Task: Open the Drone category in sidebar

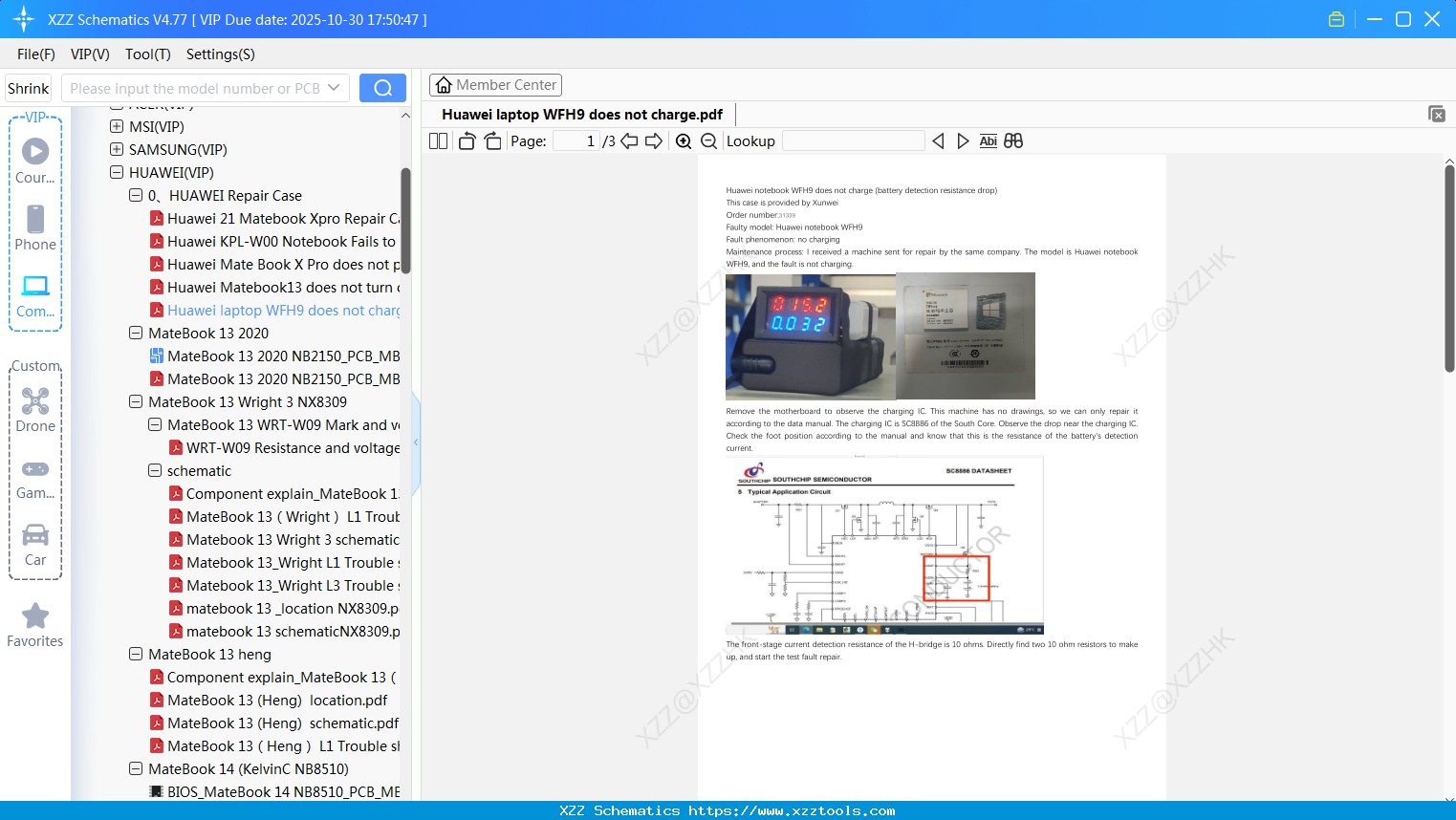Action: pos(35,410)
